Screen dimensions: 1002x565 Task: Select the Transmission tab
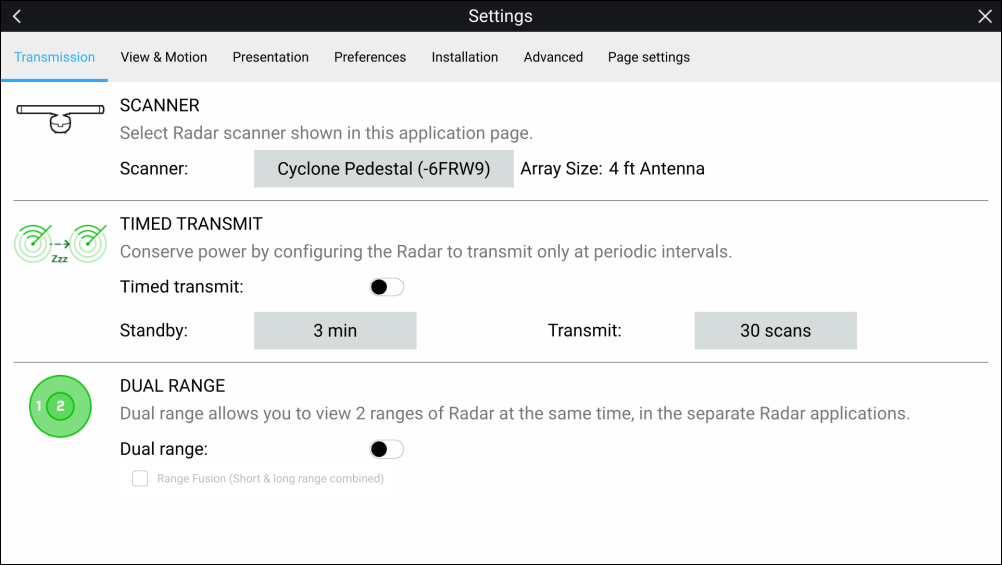(55, 57)
